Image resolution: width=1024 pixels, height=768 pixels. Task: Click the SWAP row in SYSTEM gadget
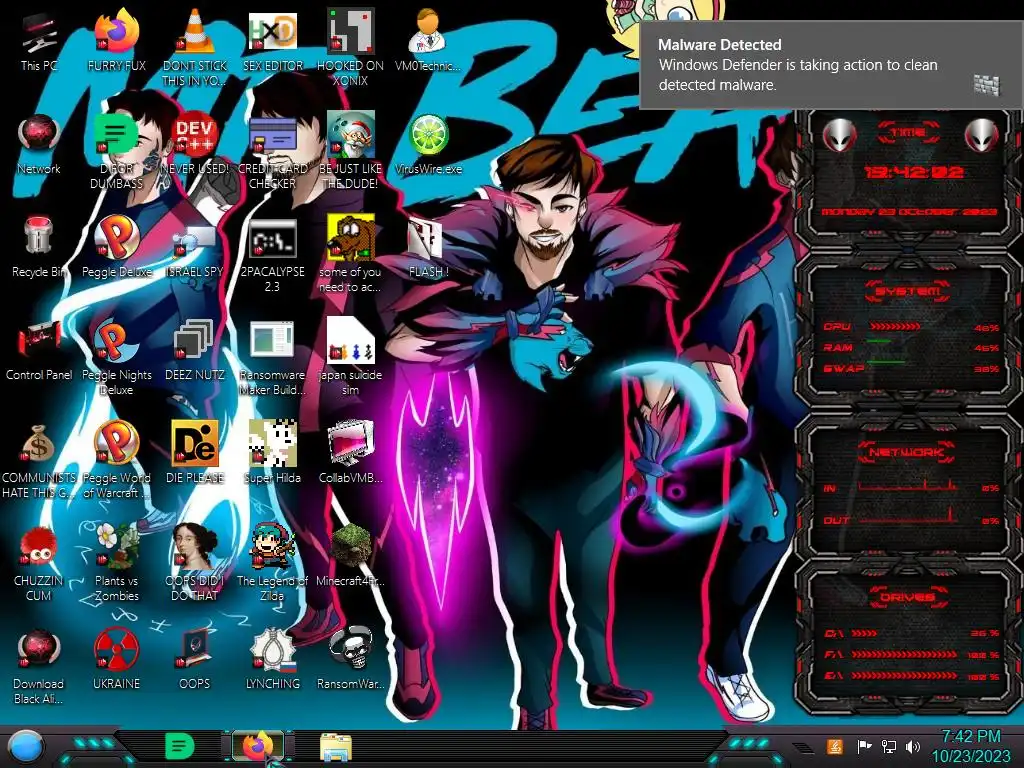tap(912, 368)
